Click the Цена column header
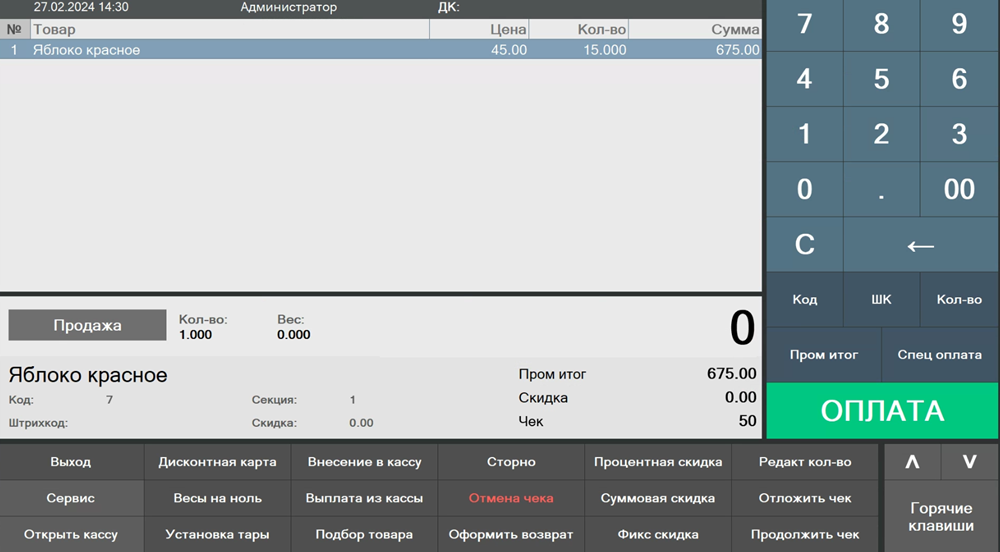Screen dimensions: 1000x552 (x=480, y=29)
